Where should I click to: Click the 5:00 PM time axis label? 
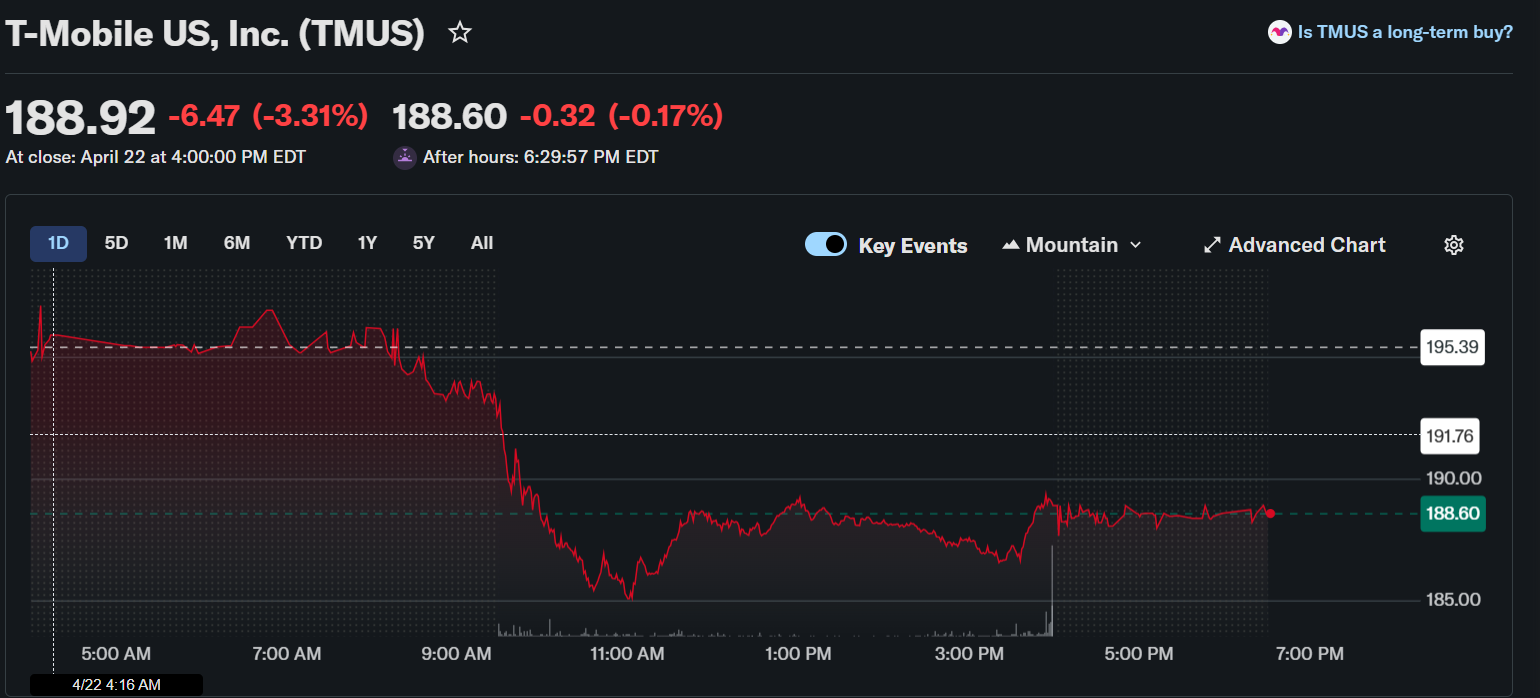click(1139, 654)
